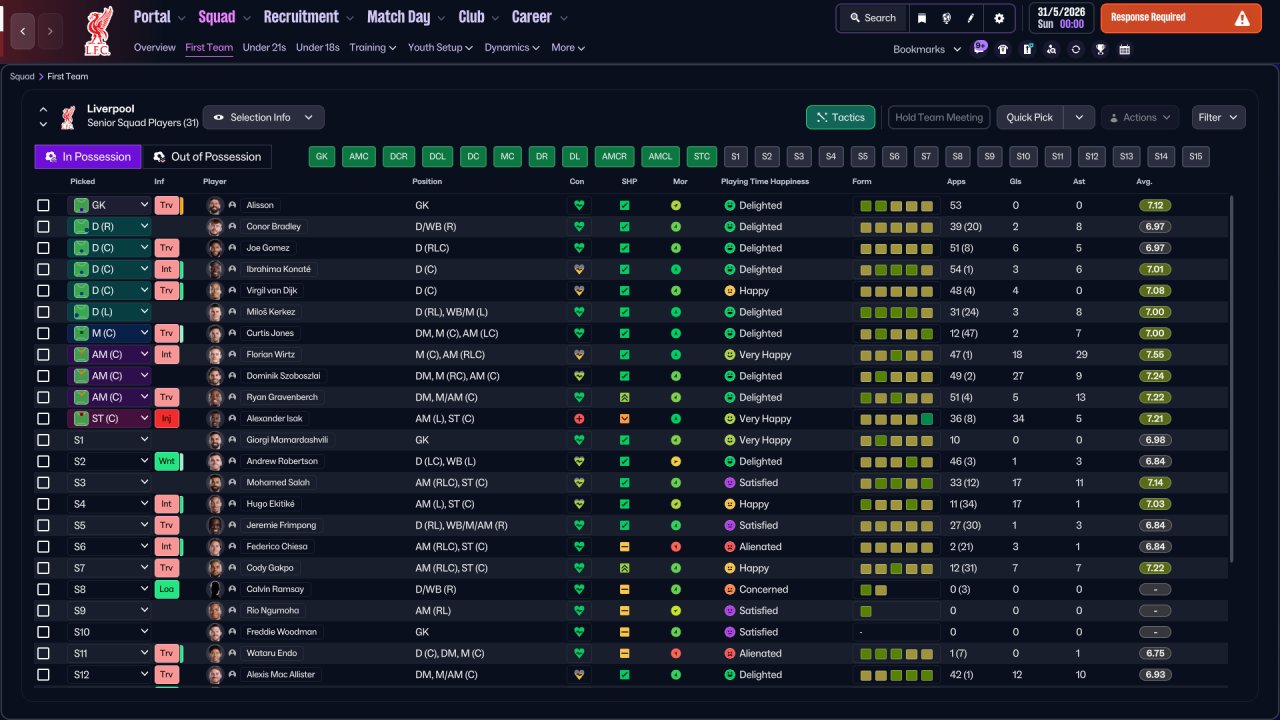1280x720 pixels.
Task: Sort by the Avg. column header
Action: point(1144,181)
